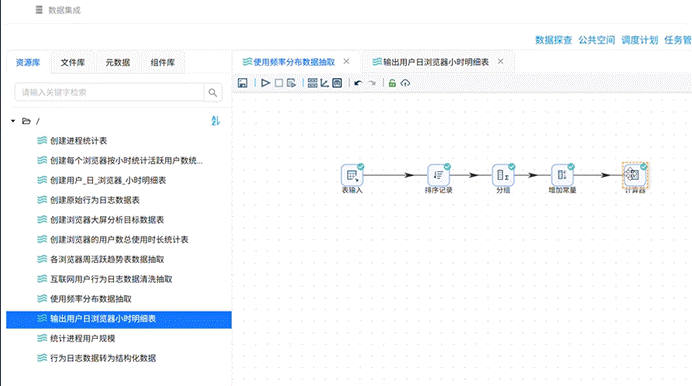Open the 数据探查 link
This screenshot has width=692, height=386.
click(x=553, y=40)
